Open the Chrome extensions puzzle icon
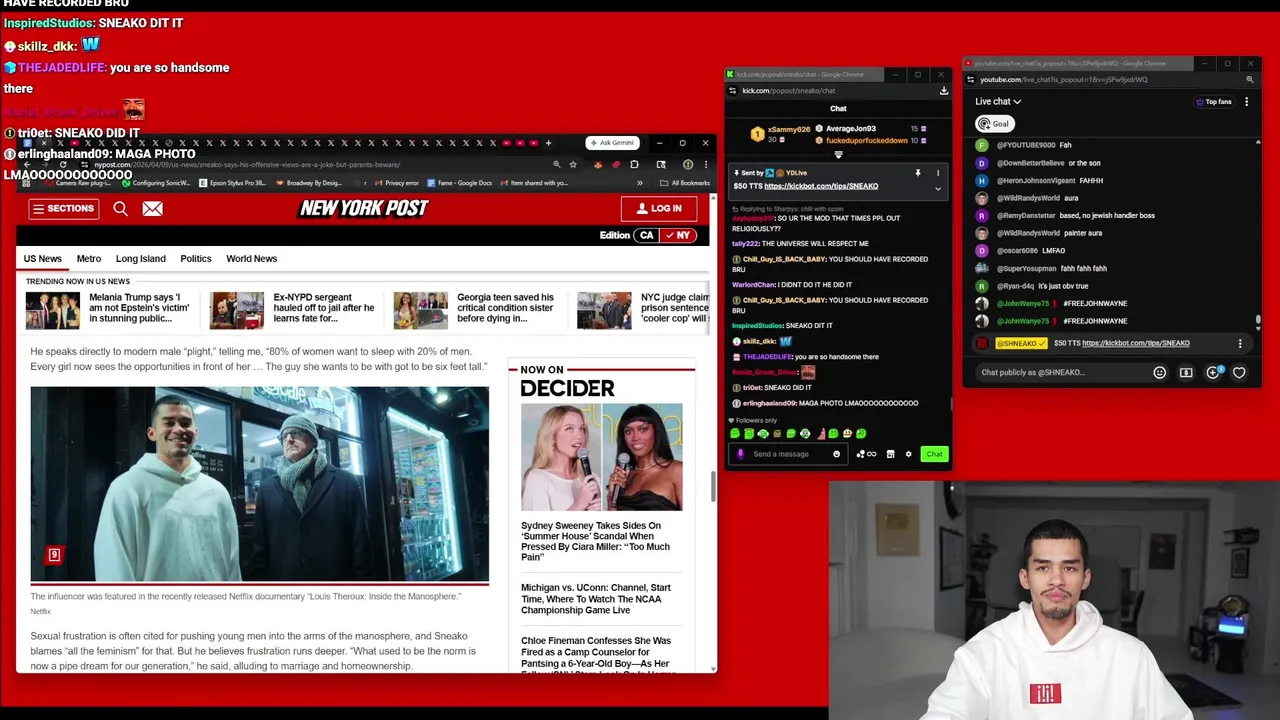 634,165
